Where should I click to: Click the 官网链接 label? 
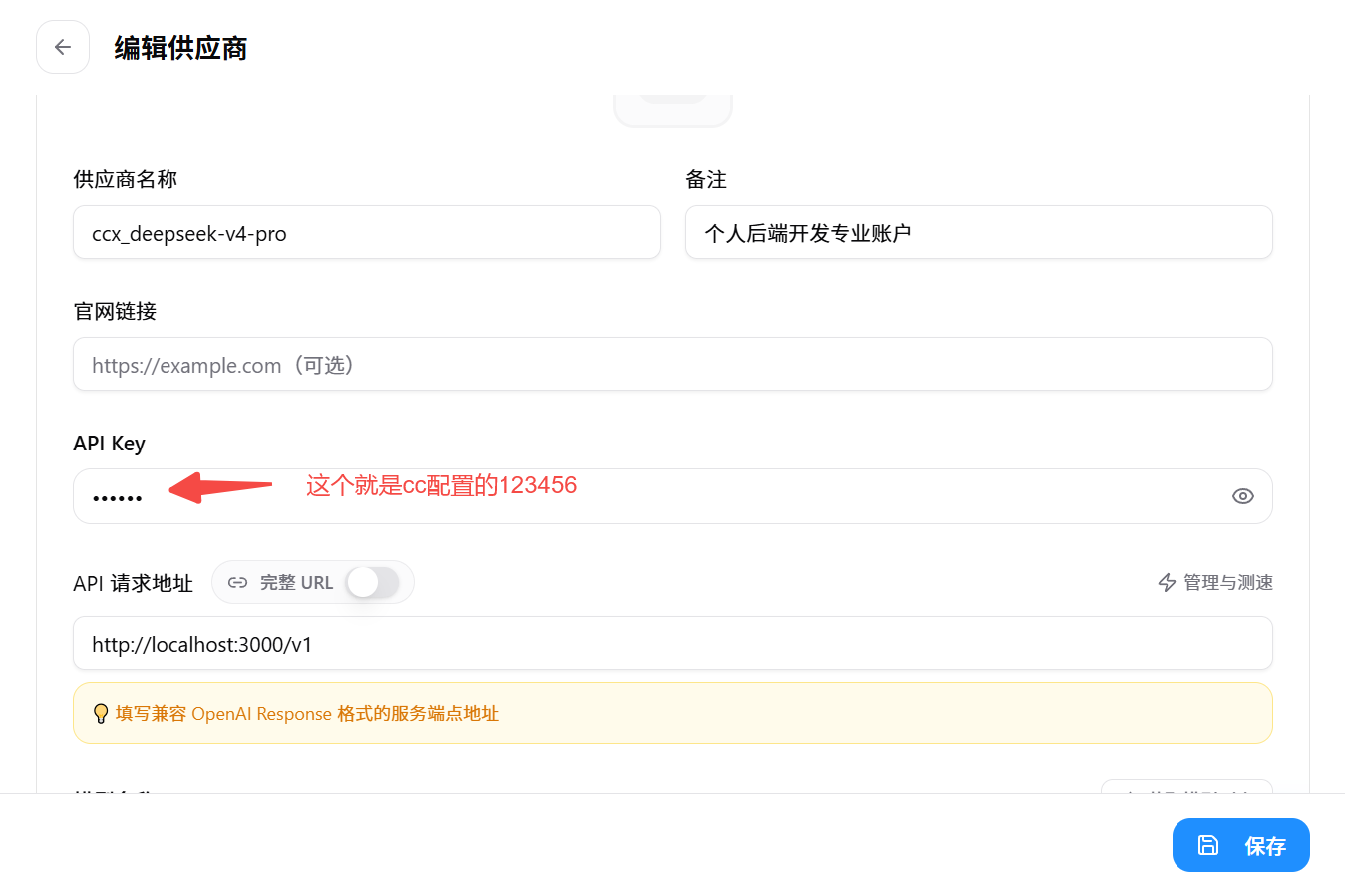(115, 311)
